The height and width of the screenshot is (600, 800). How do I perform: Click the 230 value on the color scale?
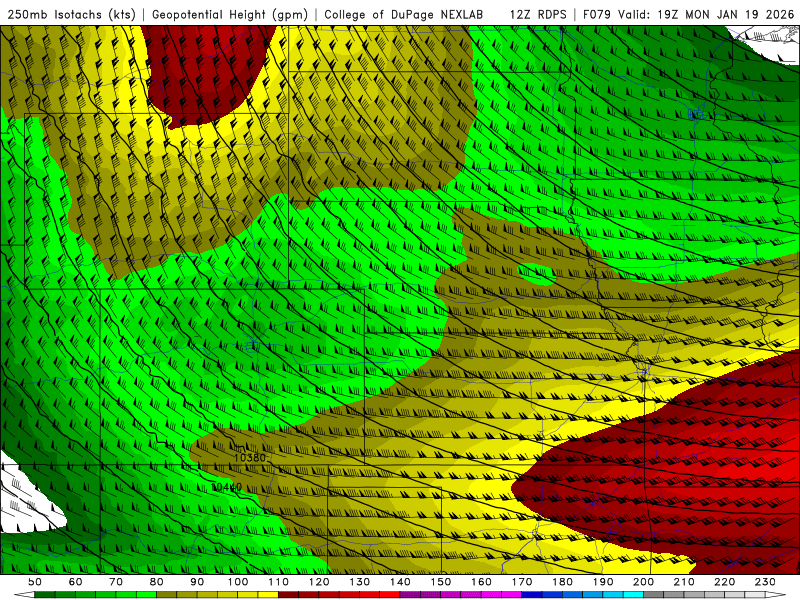765,582
